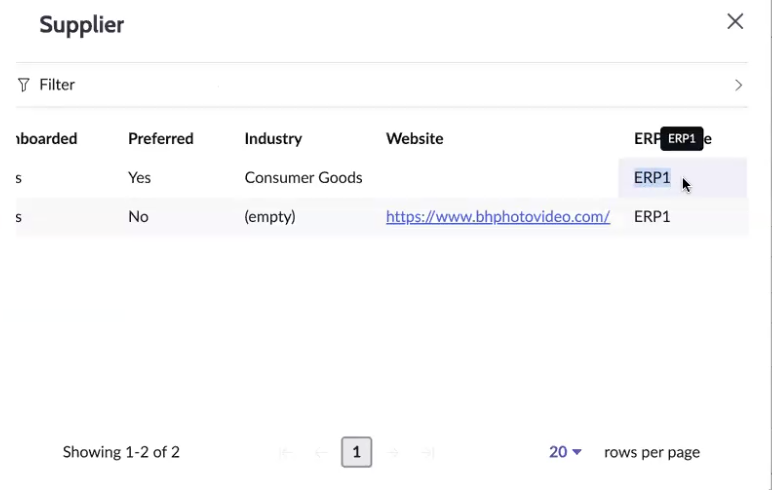Click the Consumer Goods industry cell
Viewport: 776px width, 490px height.
click(303, 178)
